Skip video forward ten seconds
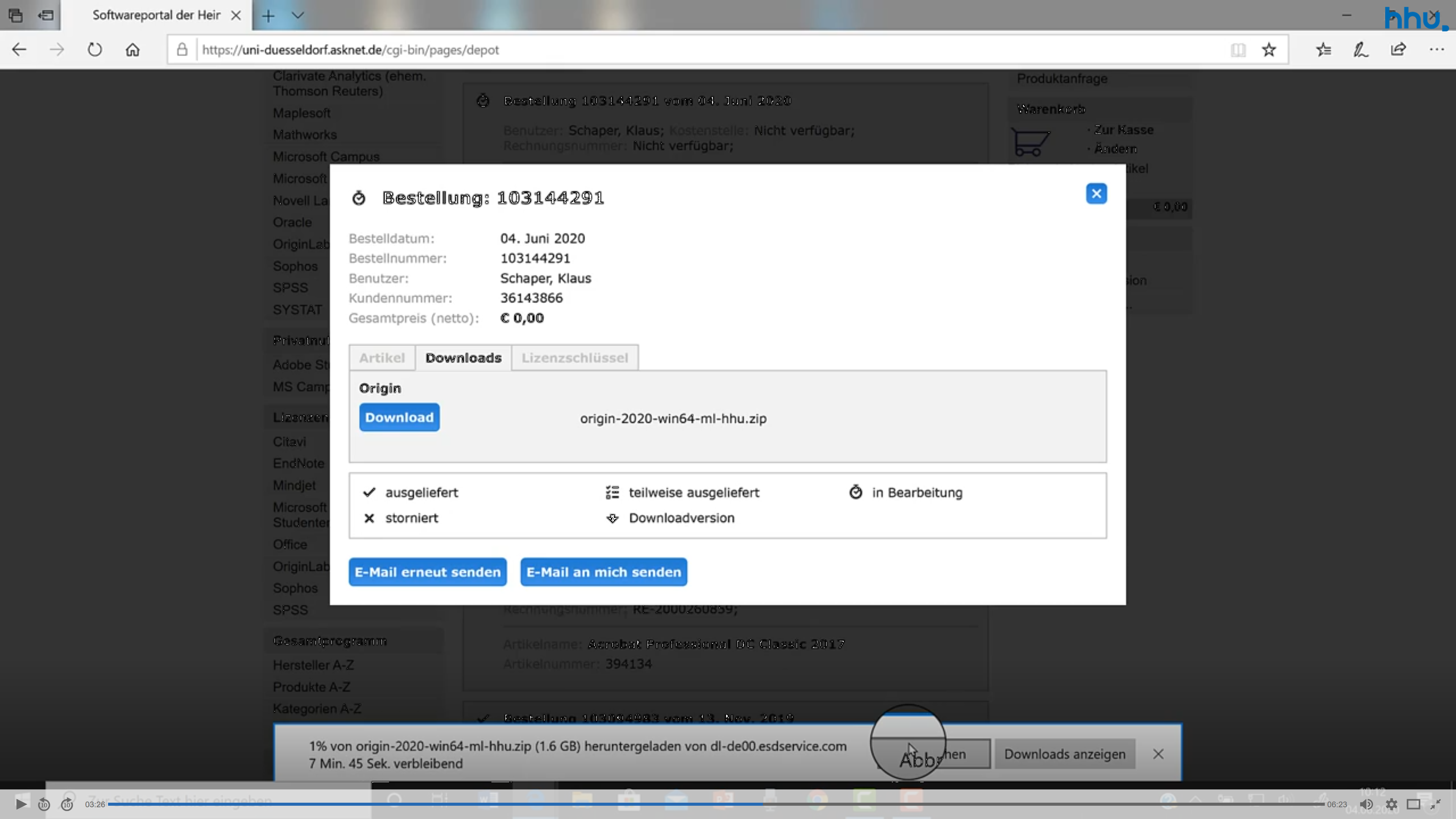This screenshot has width=1456, height=819. pyautogui.click(x=67, y=804)
